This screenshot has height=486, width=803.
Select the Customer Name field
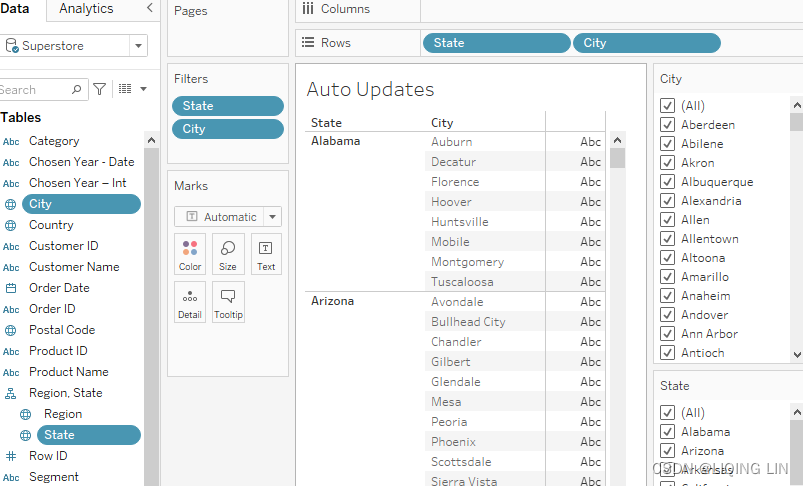74,267
